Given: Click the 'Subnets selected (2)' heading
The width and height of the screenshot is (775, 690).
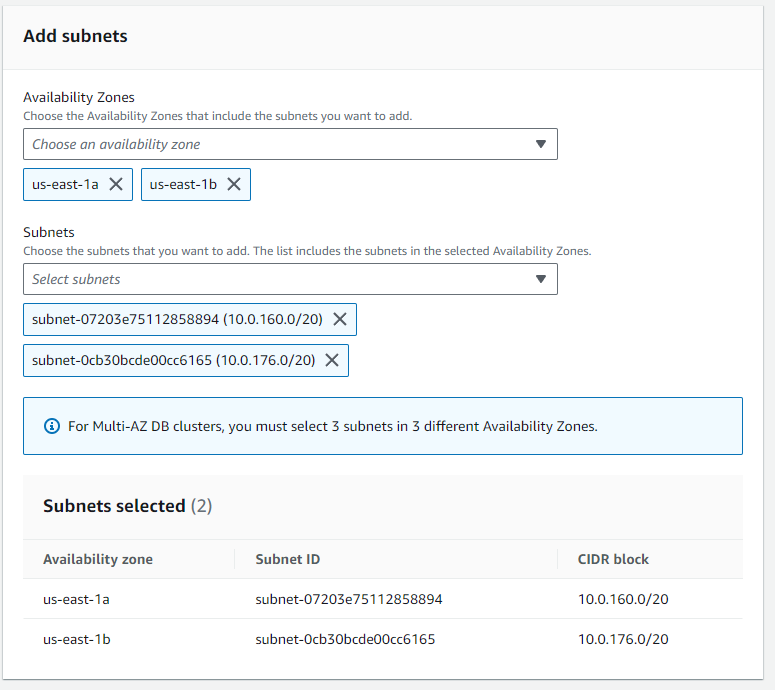Looking at the screenshot, I should [x=127, y=506].
